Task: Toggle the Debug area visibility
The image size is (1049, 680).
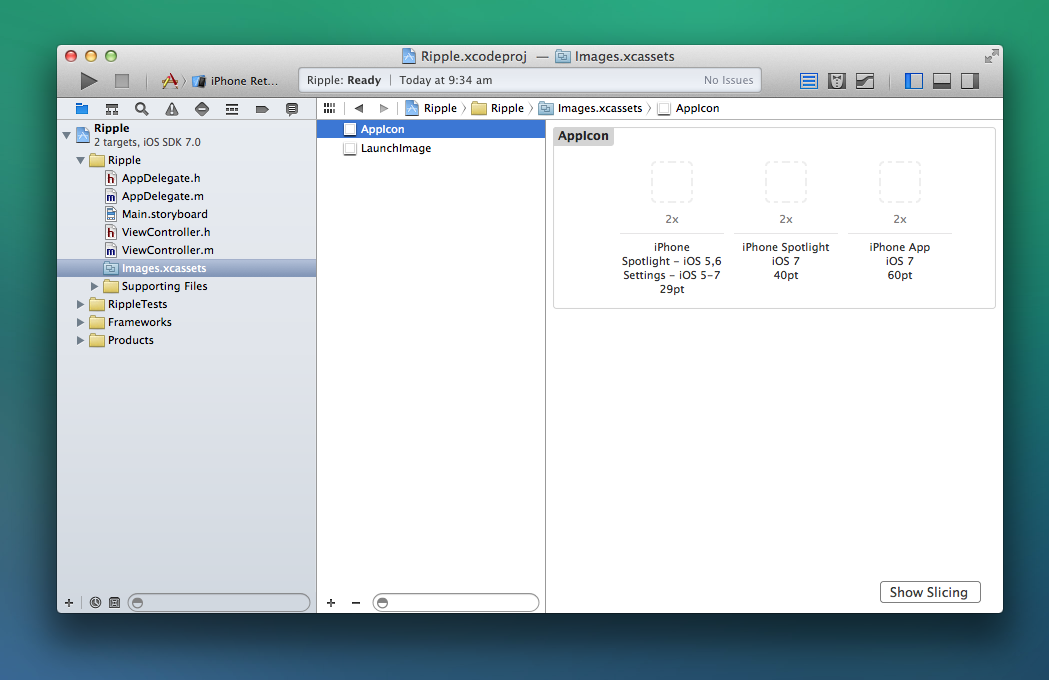Action: pyautogui.click(x=941, y=81)
